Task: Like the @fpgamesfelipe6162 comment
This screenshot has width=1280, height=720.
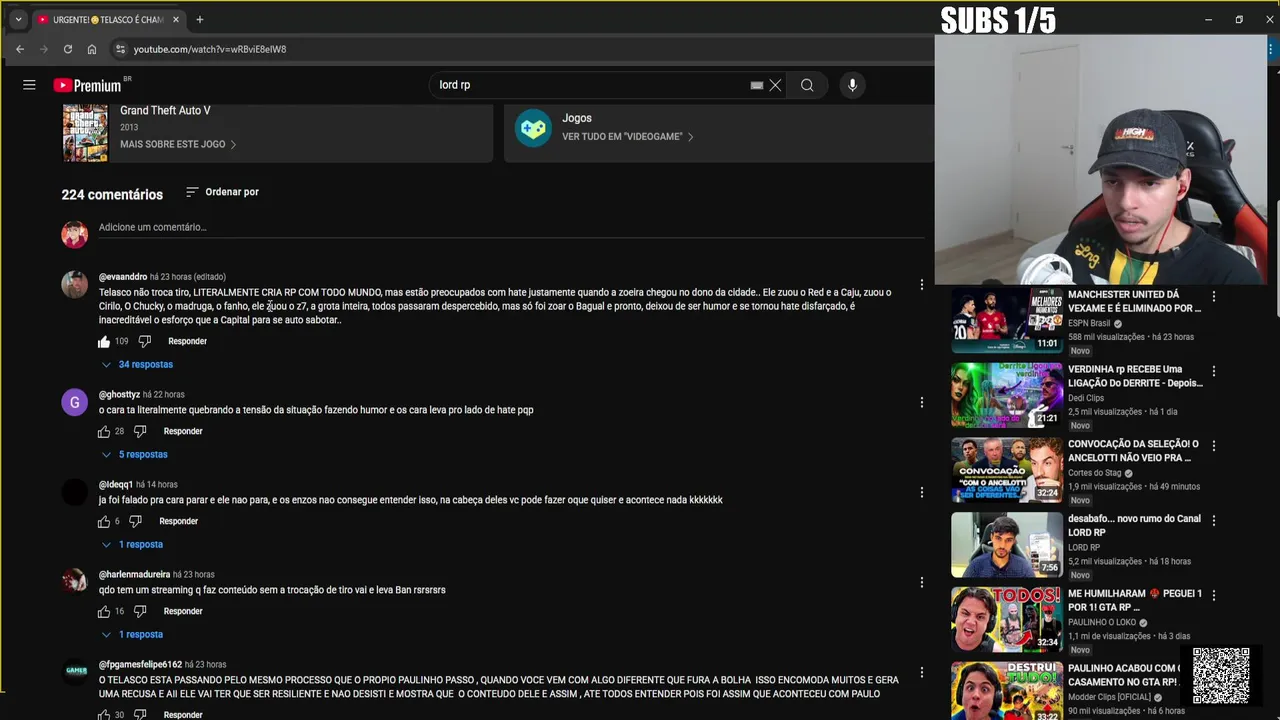Action: click(104, 714)
